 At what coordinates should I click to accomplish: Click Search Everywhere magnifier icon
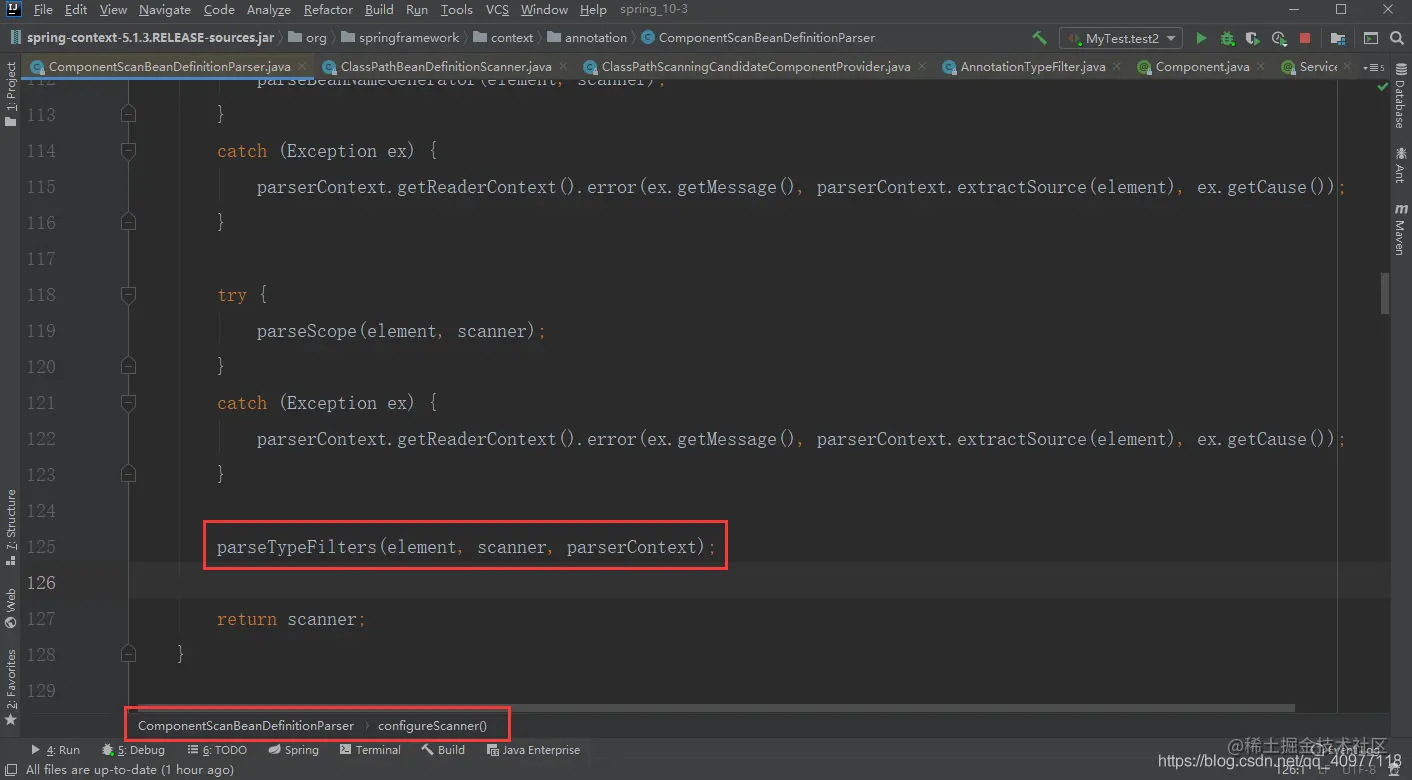pyautogui.click(x=1397, y=38)
